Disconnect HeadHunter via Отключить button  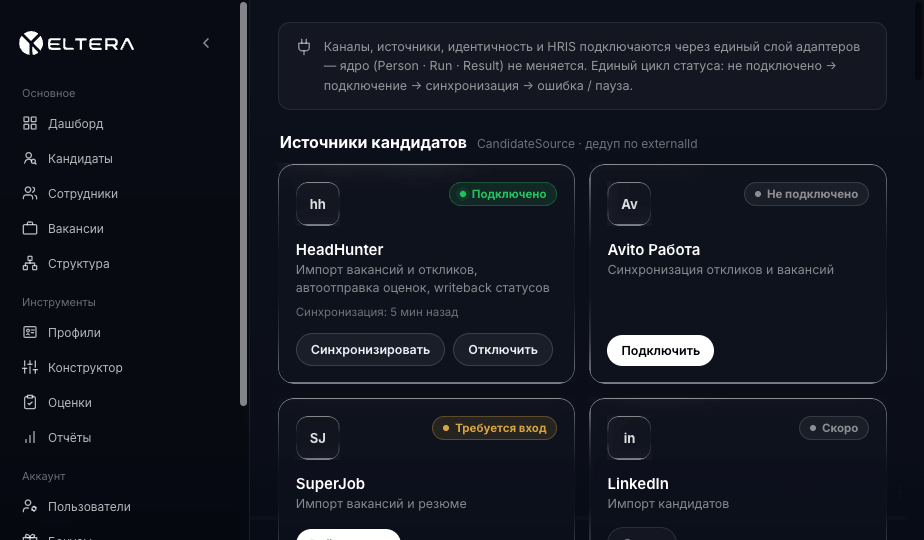[x=503, y=350]
